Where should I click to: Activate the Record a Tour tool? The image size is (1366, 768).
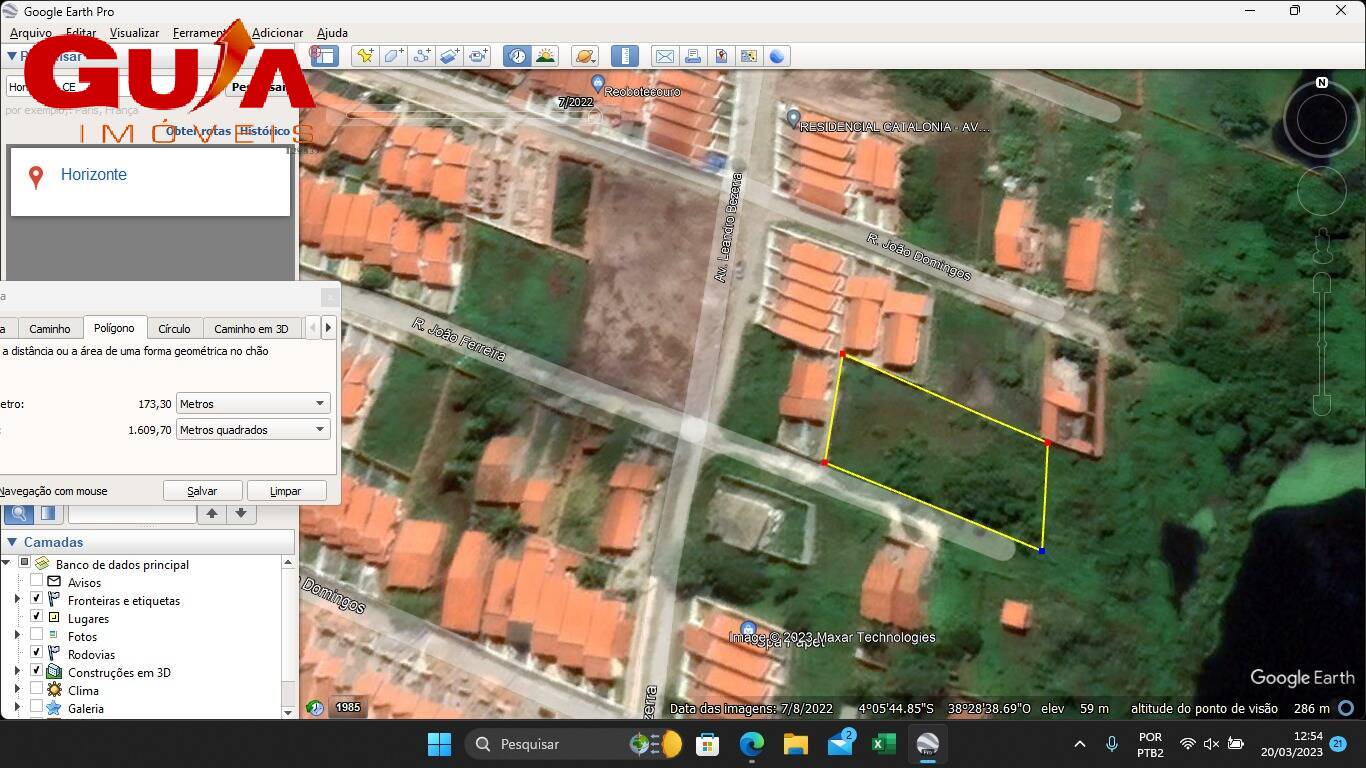point(478,56)
